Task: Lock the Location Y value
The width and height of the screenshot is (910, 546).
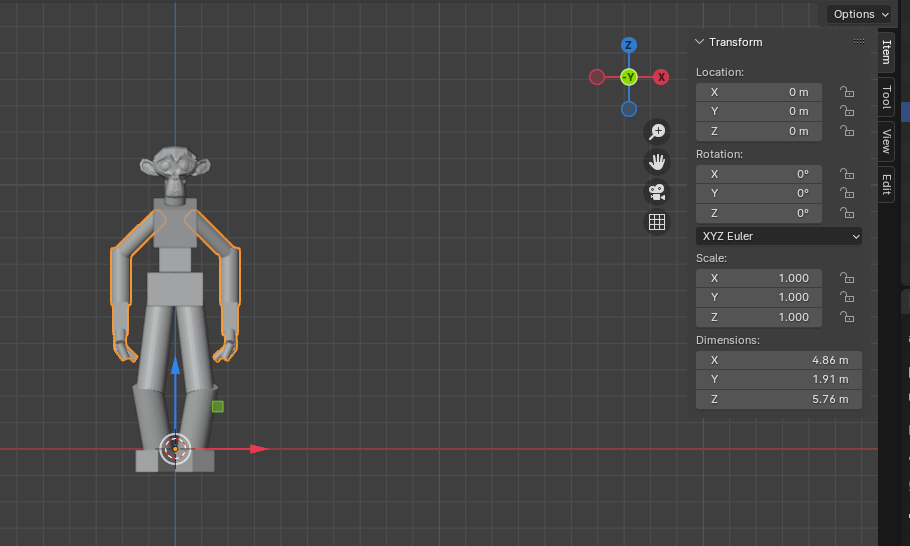Action: tap(847, 111)
